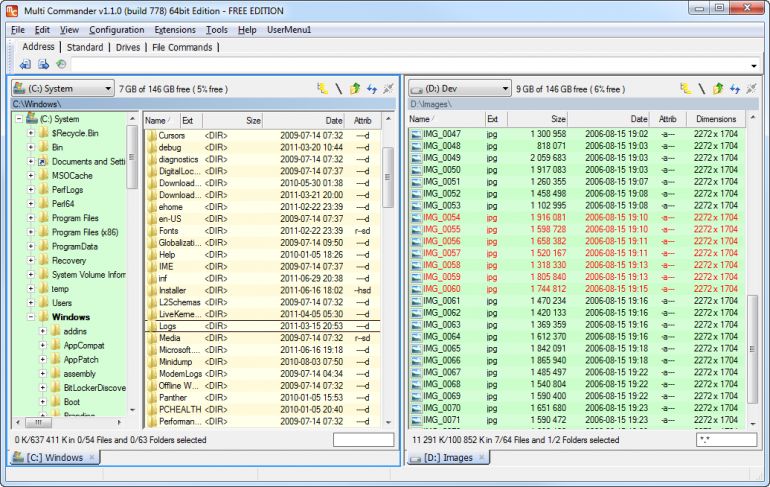Go to root using right panel backslash icon
Viewport: 770px width, 487px height.
702,88
